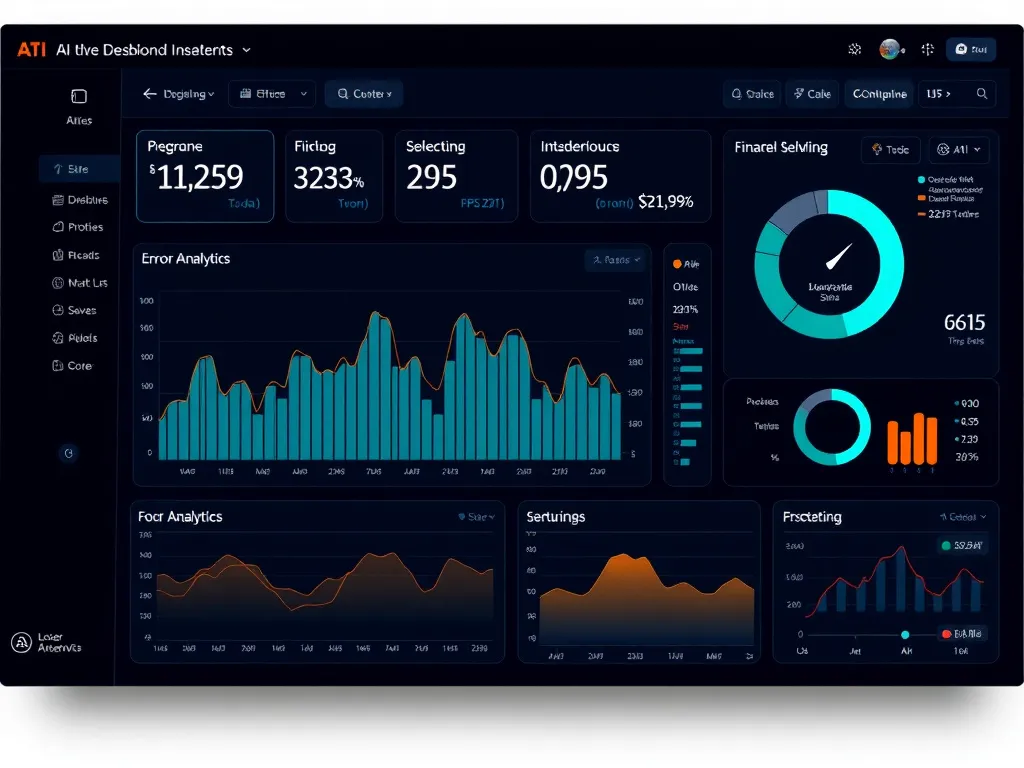Click the back arrow beside Degsing

point(150,94)
